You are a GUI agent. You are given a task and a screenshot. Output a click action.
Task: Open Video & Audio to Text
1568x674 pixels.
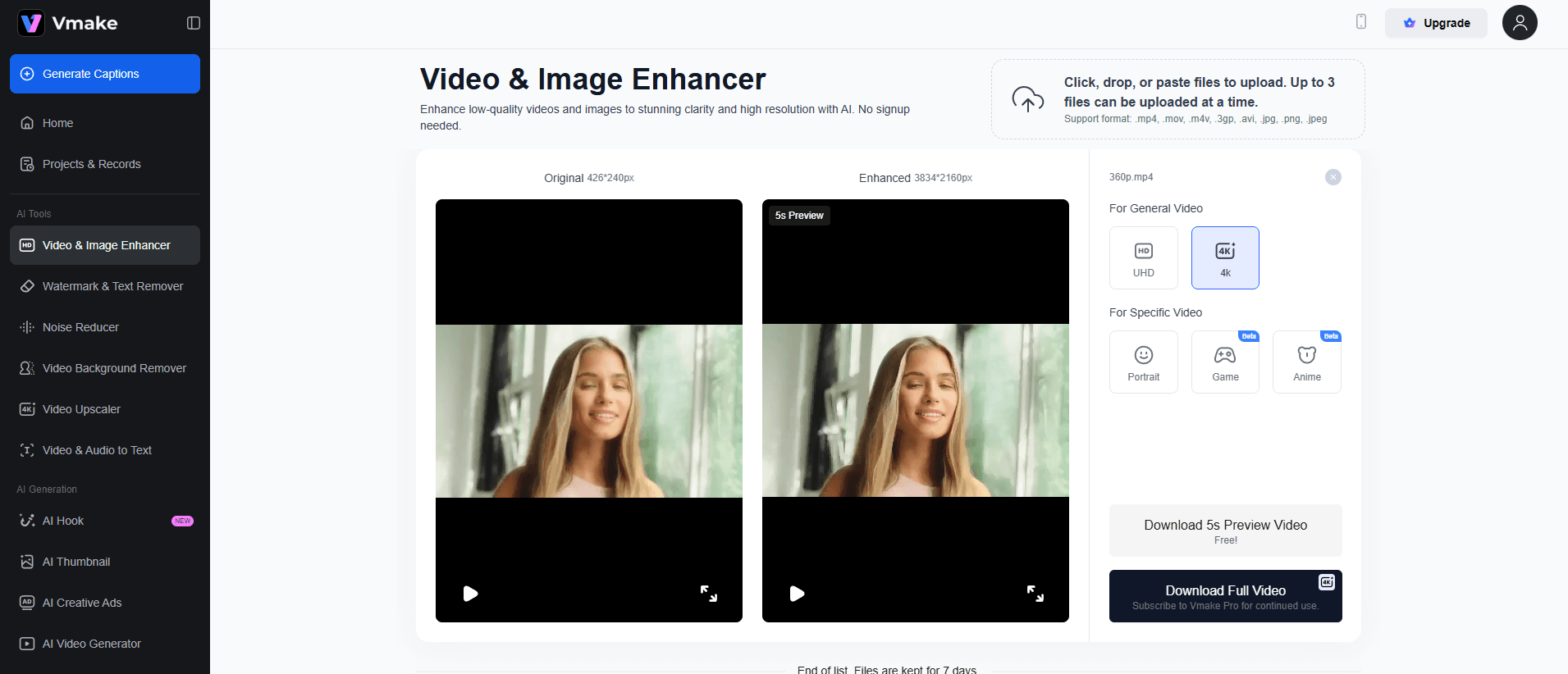click(105, 450)
